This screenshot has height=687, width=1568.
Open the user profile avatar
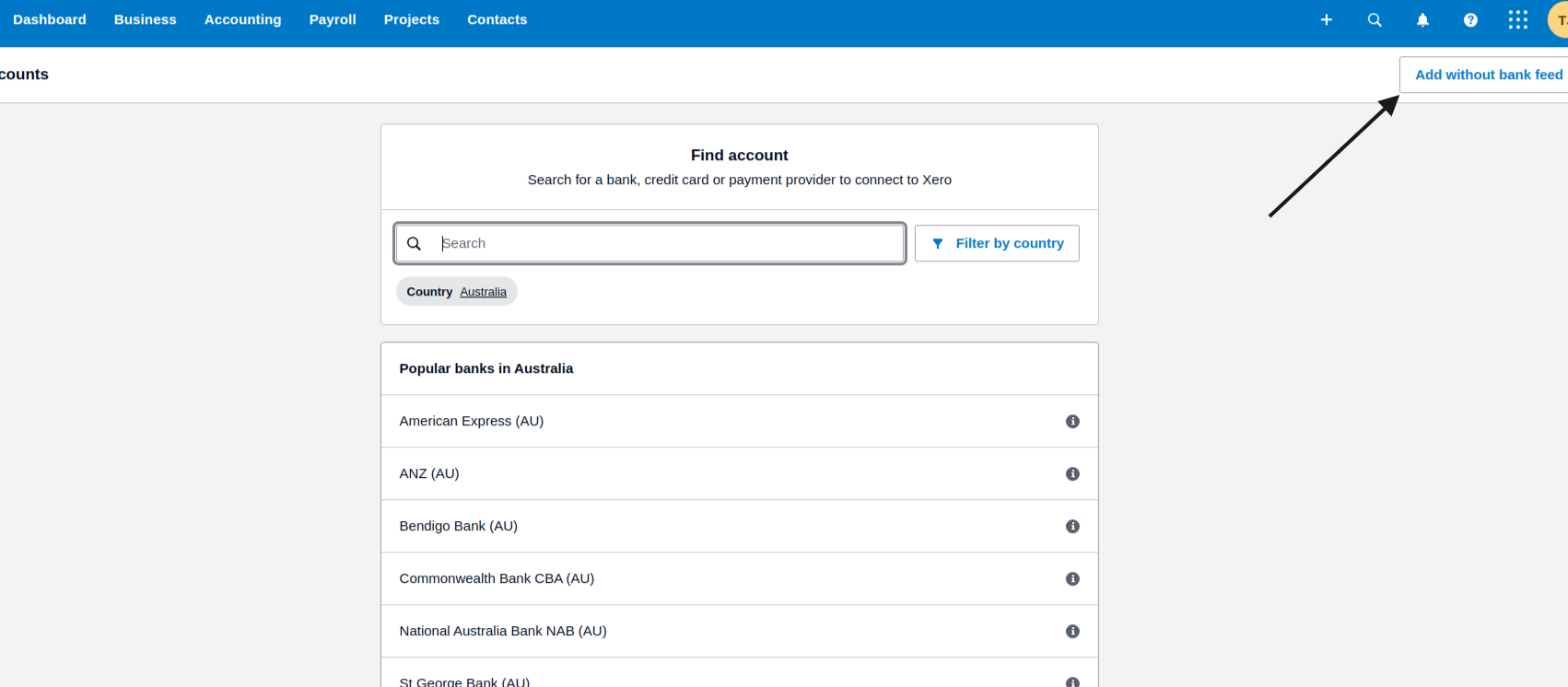pyautogui.click(x=1559, y=19)
